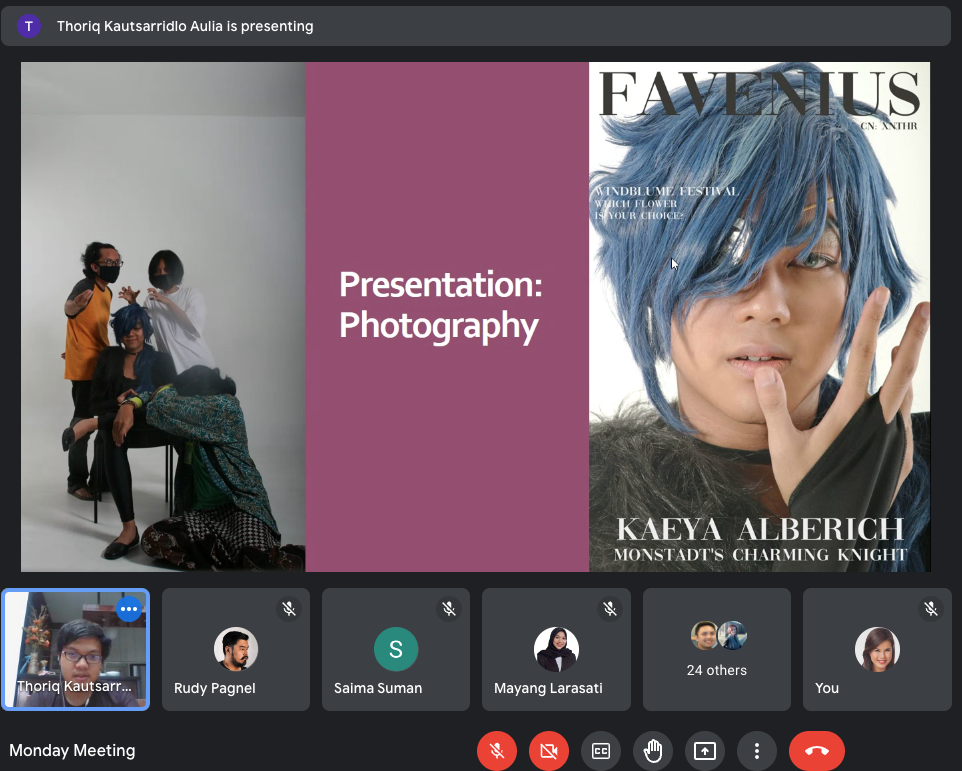This screenshot has height=771, width=962.
Task: Select Rudy Pagnel's participant tile
Action: point(236,650)
